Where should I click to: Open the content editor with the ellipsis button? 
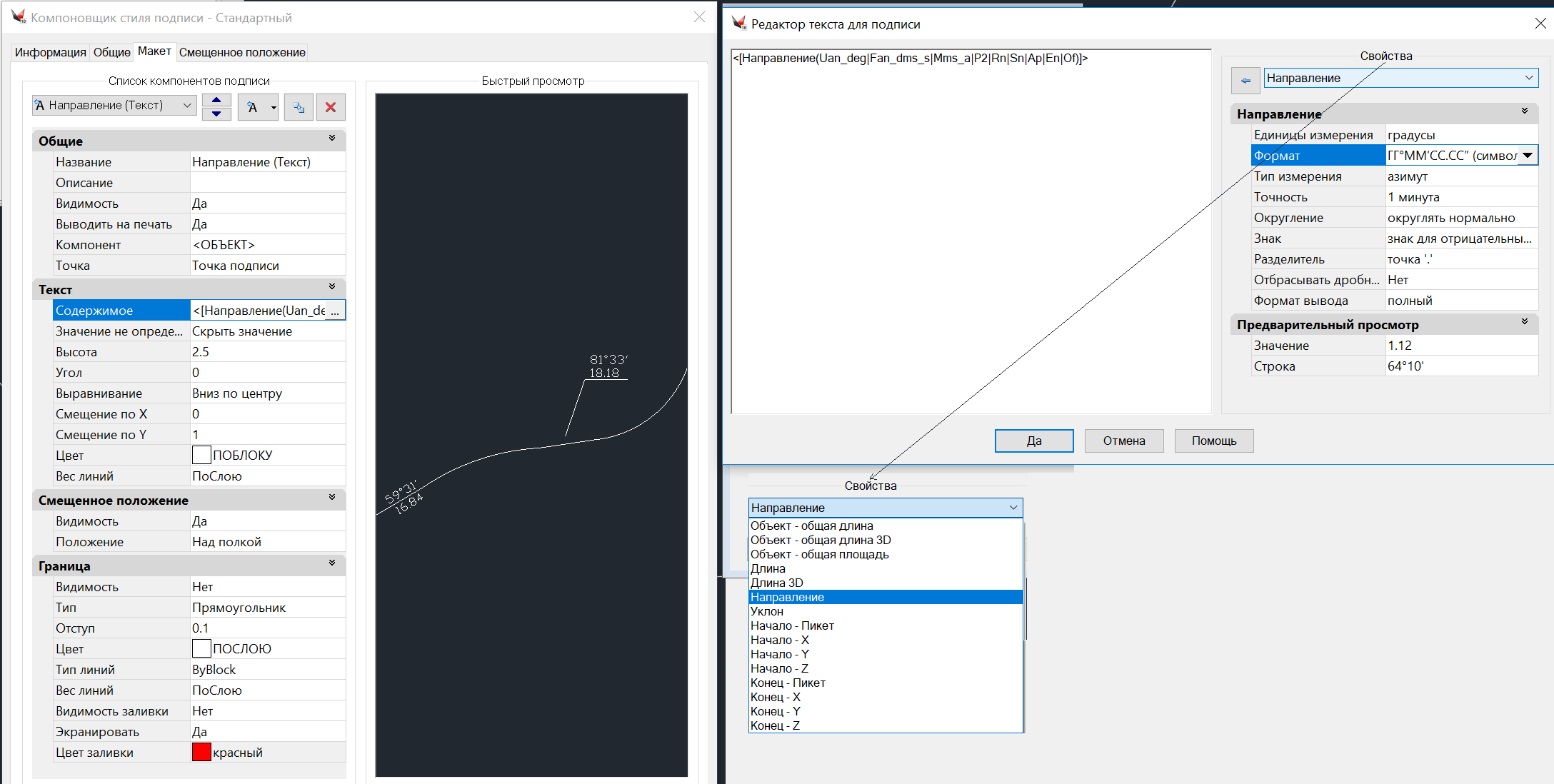[x=336, y=311]
